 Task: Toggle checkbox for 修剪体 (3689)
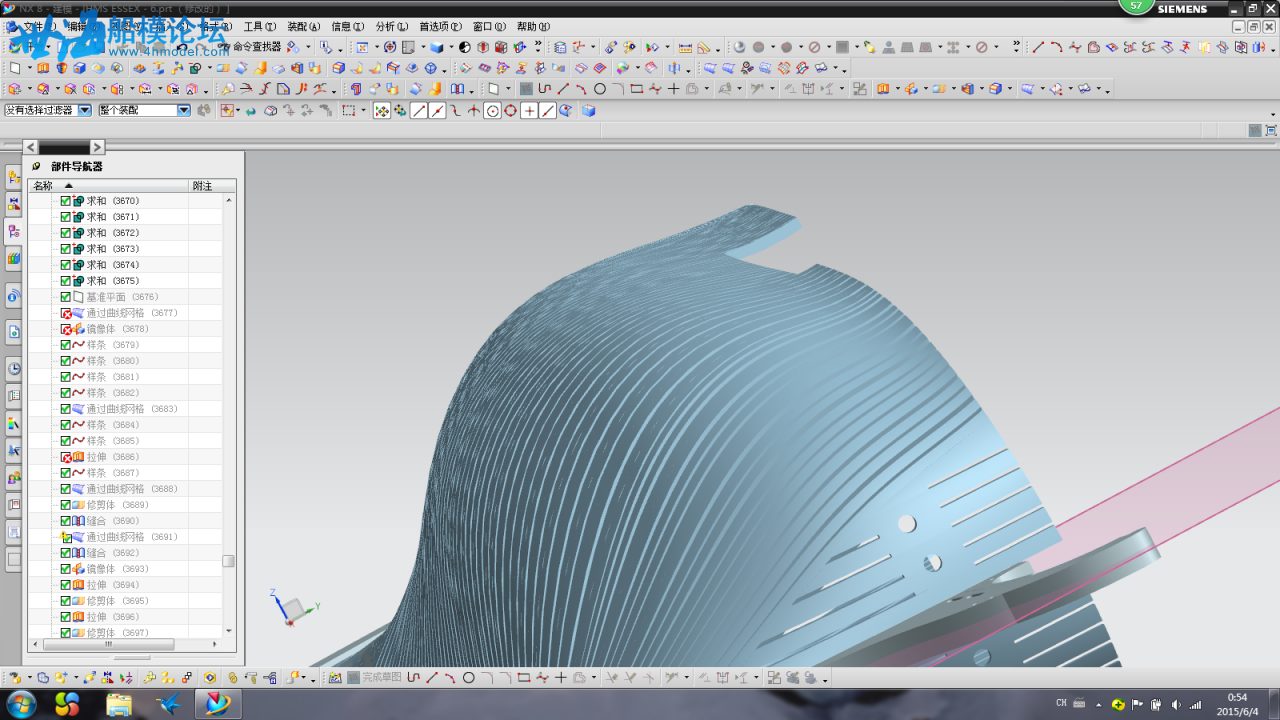(x=66, y=505)
